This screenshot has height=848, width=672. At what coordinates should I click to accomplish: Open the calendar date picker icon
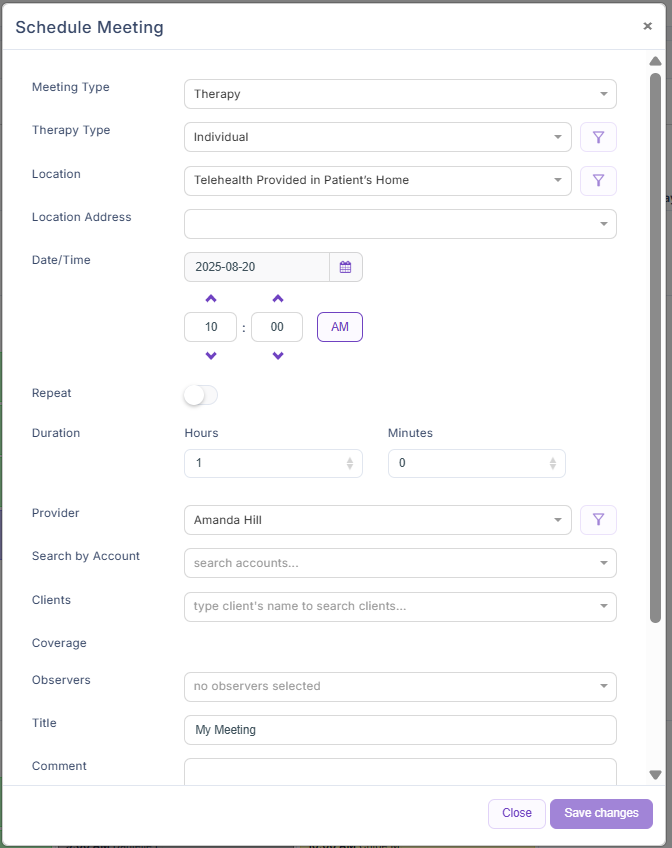(x=345, y=267)
